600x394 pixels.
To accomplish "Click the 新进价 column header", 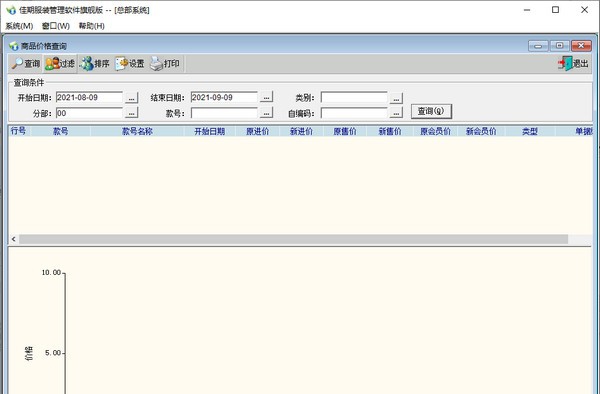I will click(301, 131).
